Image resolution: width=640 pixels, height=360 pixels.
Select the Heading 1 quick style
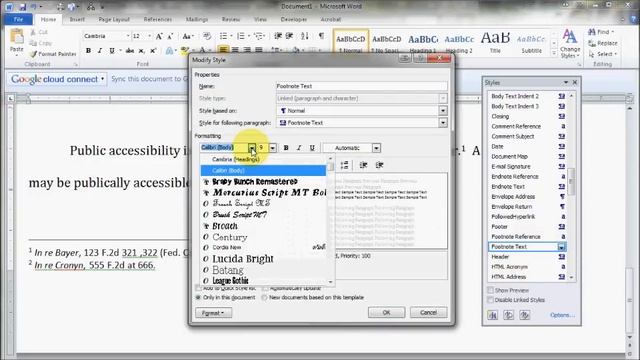tap(423, 42)
